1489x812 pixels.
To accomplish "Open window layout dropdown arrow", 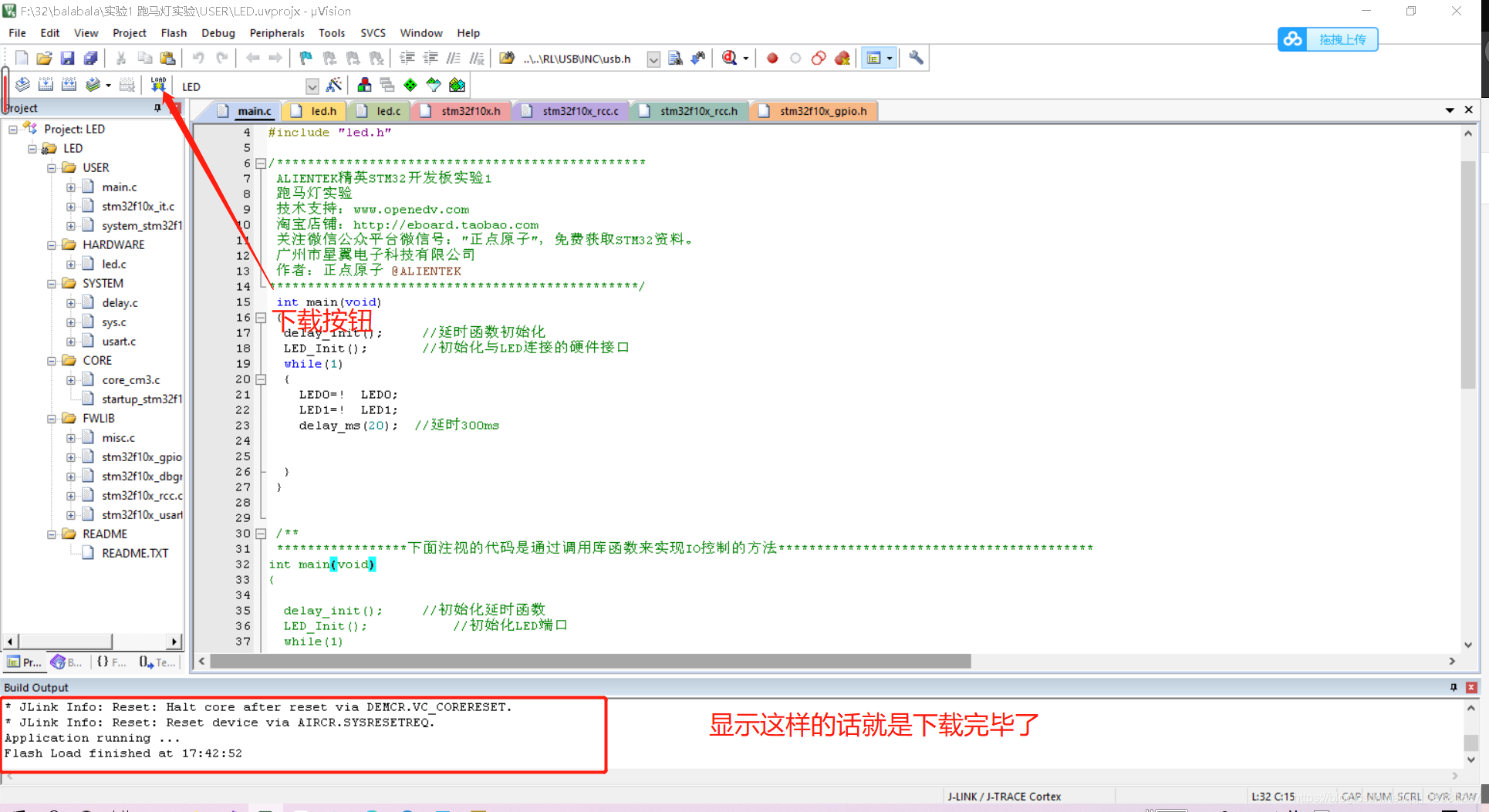I will (890, 58).
